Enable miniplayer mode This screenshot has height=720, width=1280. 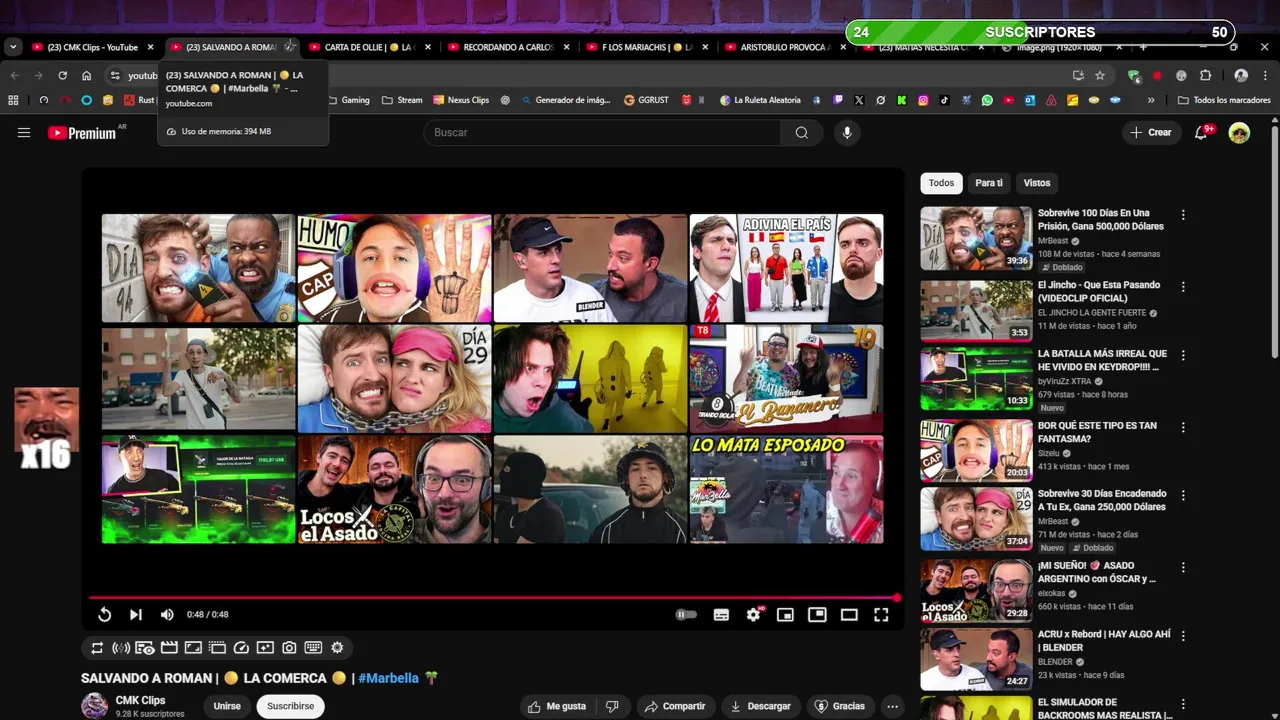785,615
